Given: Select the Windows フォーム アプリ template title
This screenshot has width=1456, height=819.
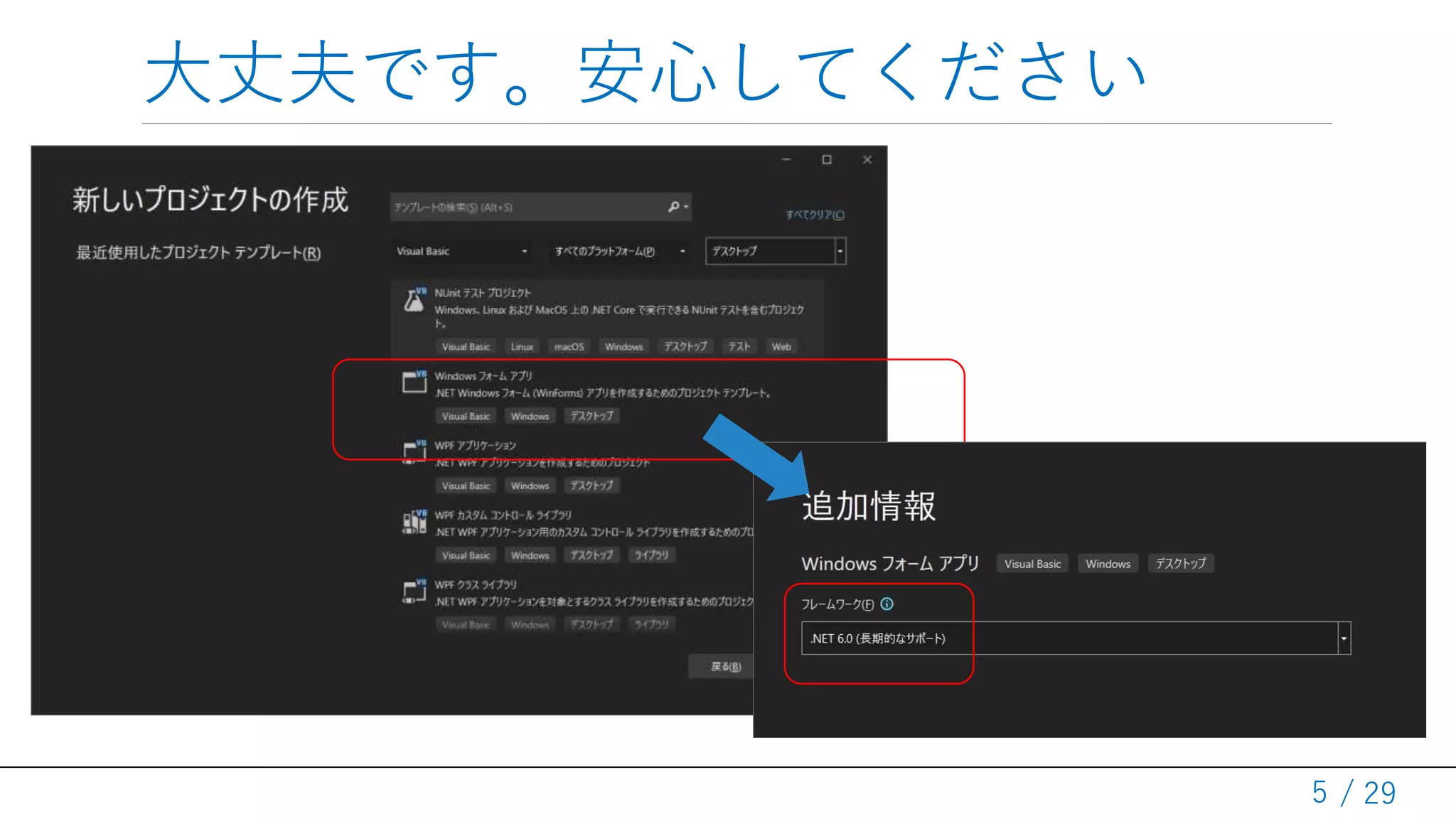Looking at the screenshot, I should click(483, 375).
